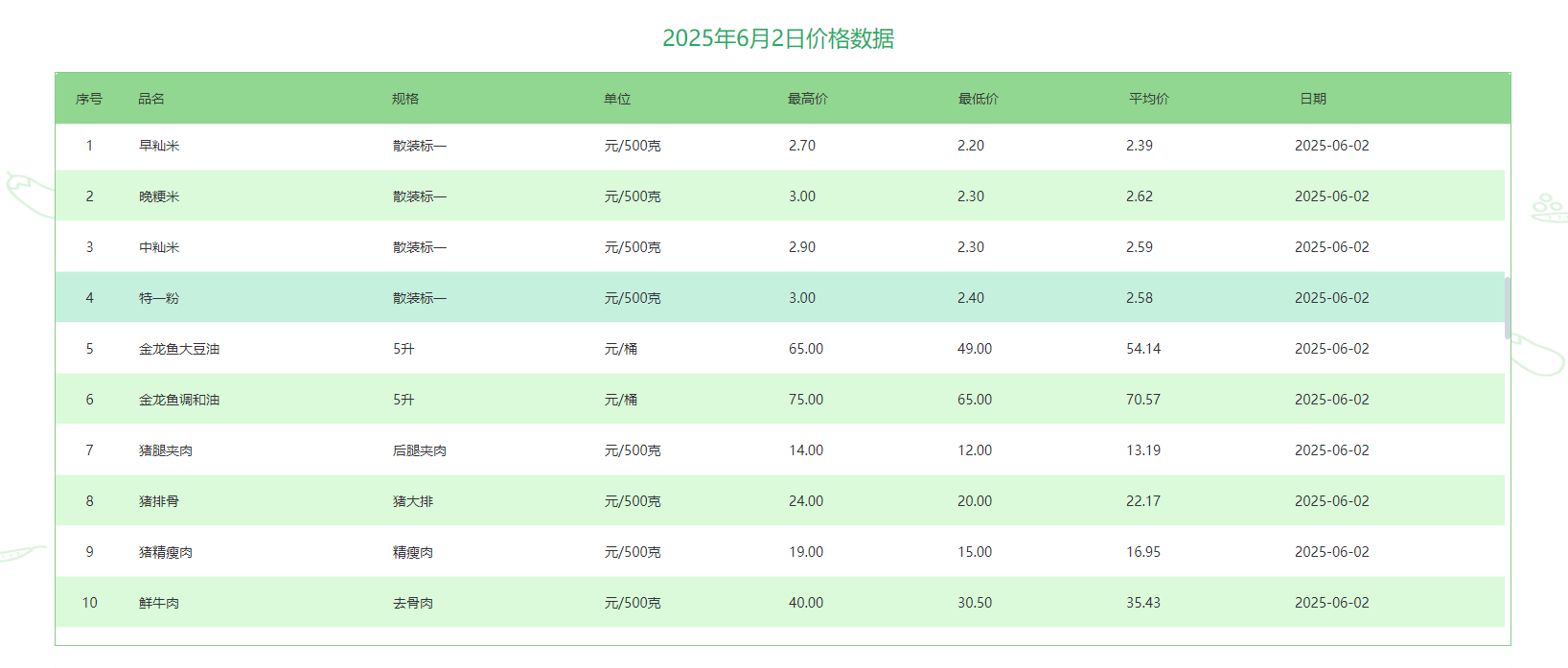The width and height of the screenshot is (1568, 668).
Task: Click the 猪排骨 product name cell
Action: point(159,501)
